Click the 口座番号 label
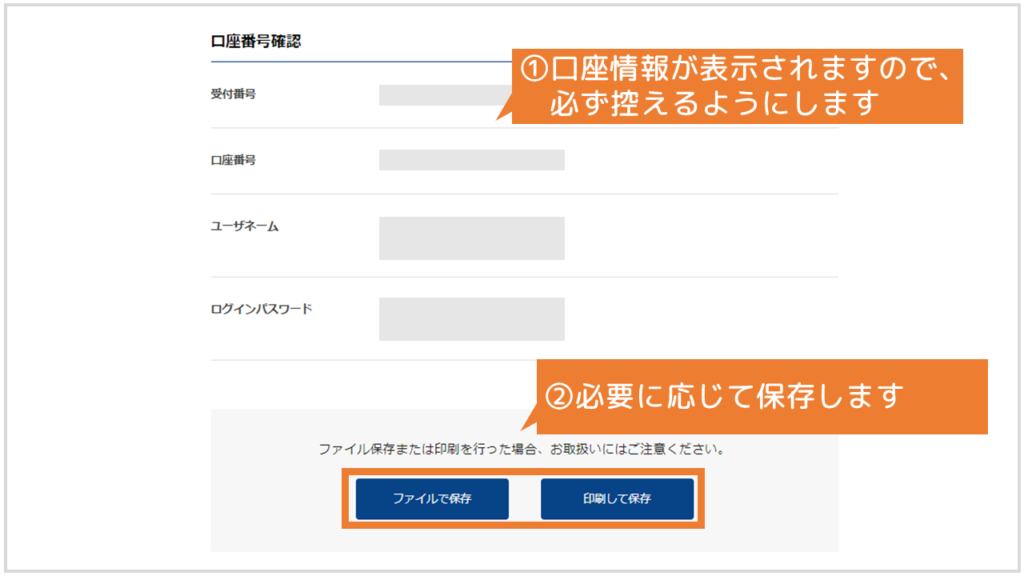Image resolution: width=1024 pixels, height=576 pixels. [x=233, y=160]
